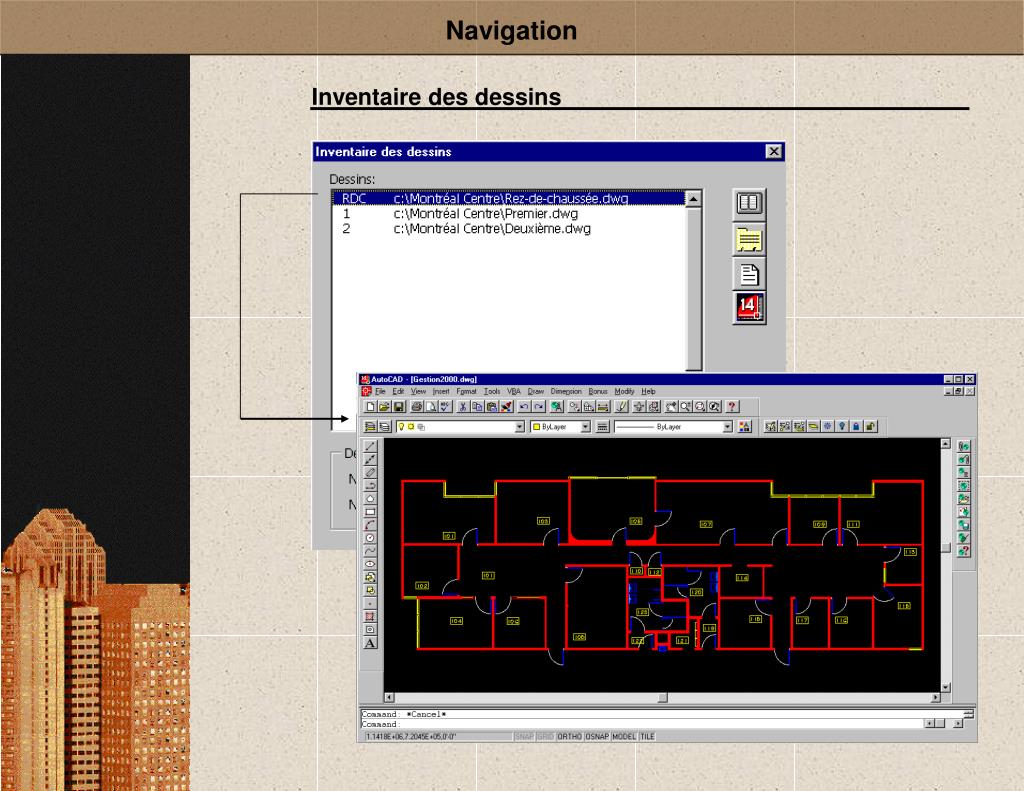Toggle SNAP mode in status bar
This screenshot has width=1024, height=791.
coord(524,736)
